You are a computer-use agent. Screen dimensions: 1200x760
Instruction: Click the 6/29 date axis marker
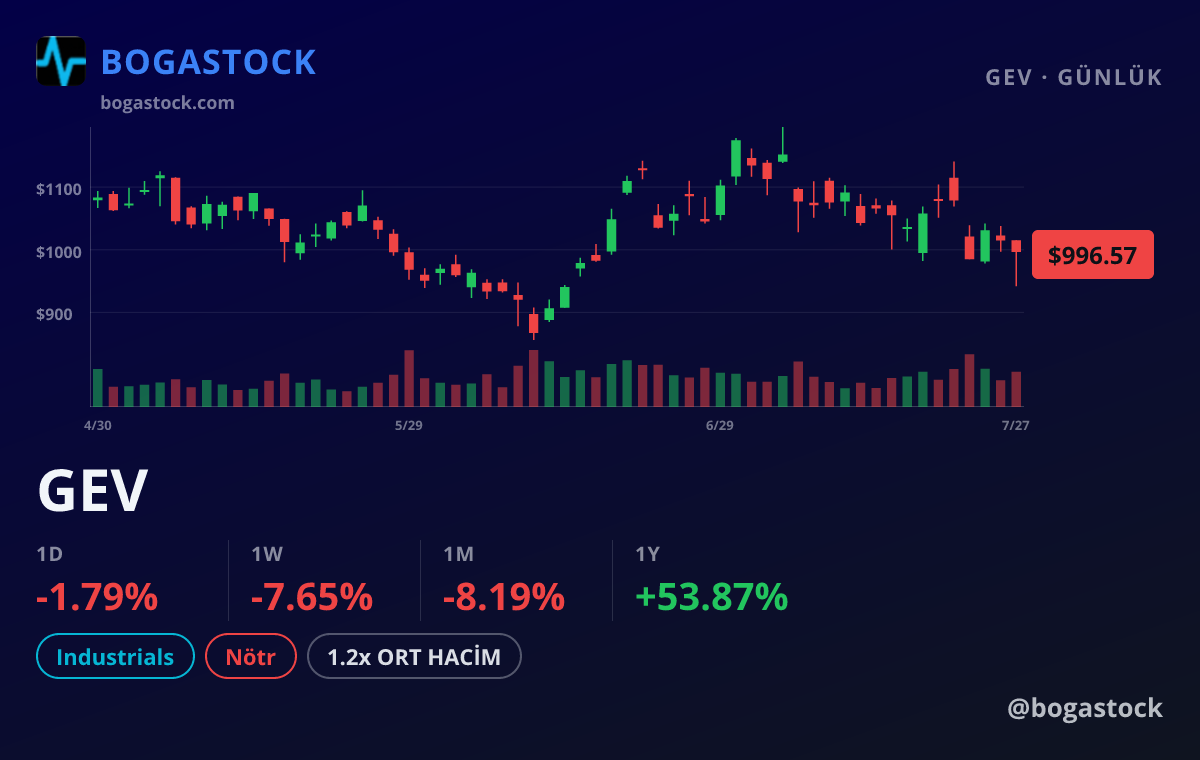tap(720, 425)
